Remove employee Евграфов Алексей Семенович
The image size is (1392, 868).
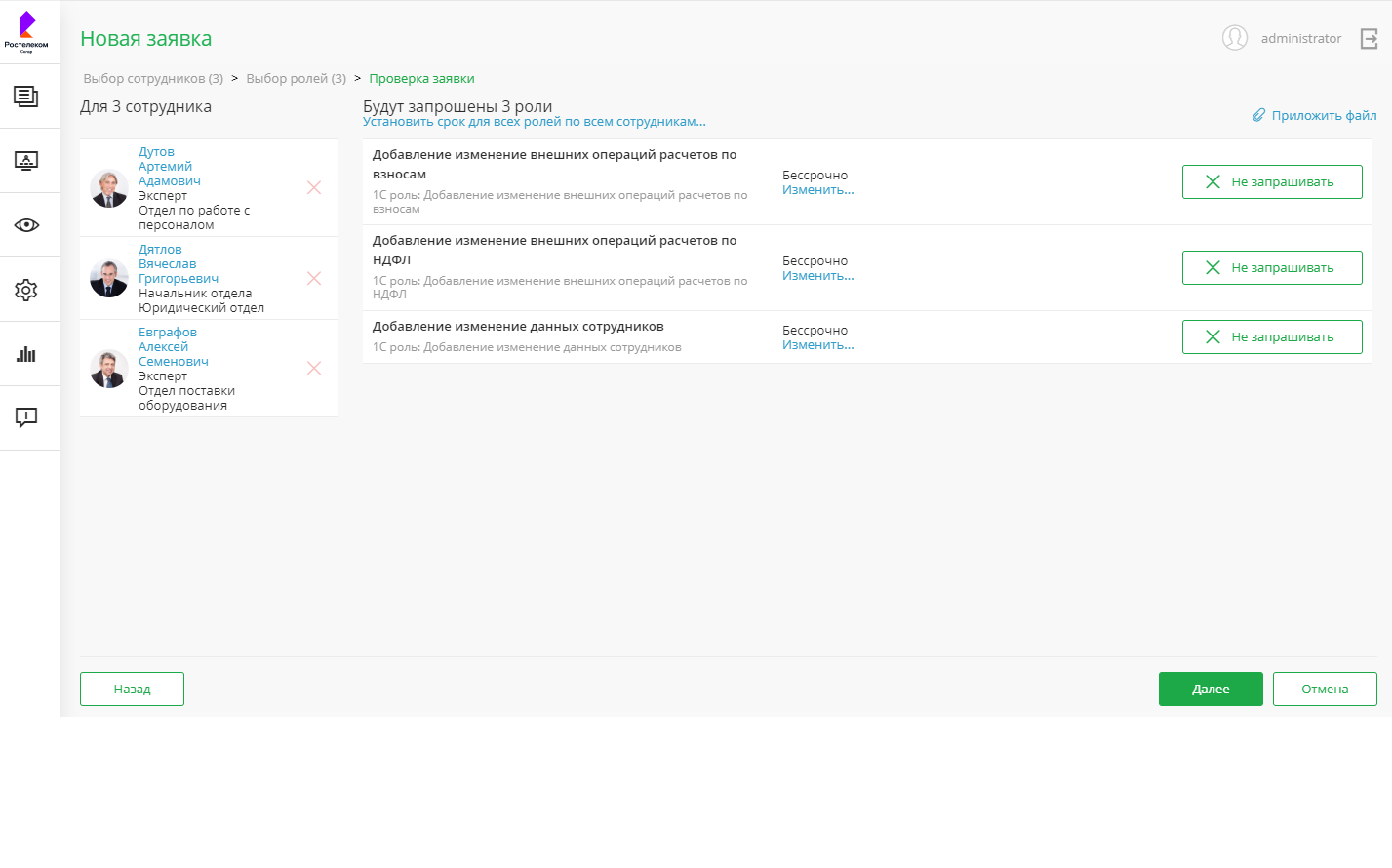click(314, 368)
